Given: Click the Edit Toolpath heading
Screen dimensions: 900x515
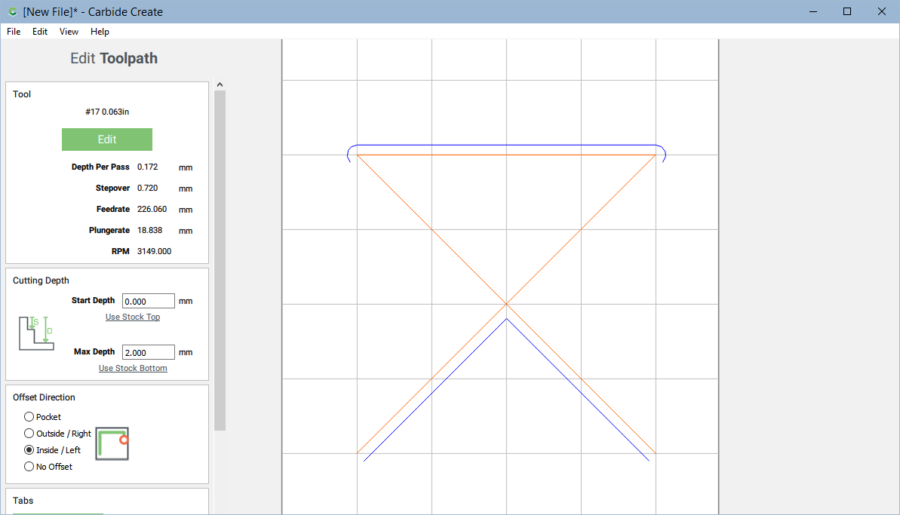Looking at the screenshot, I should click(114, 59).
